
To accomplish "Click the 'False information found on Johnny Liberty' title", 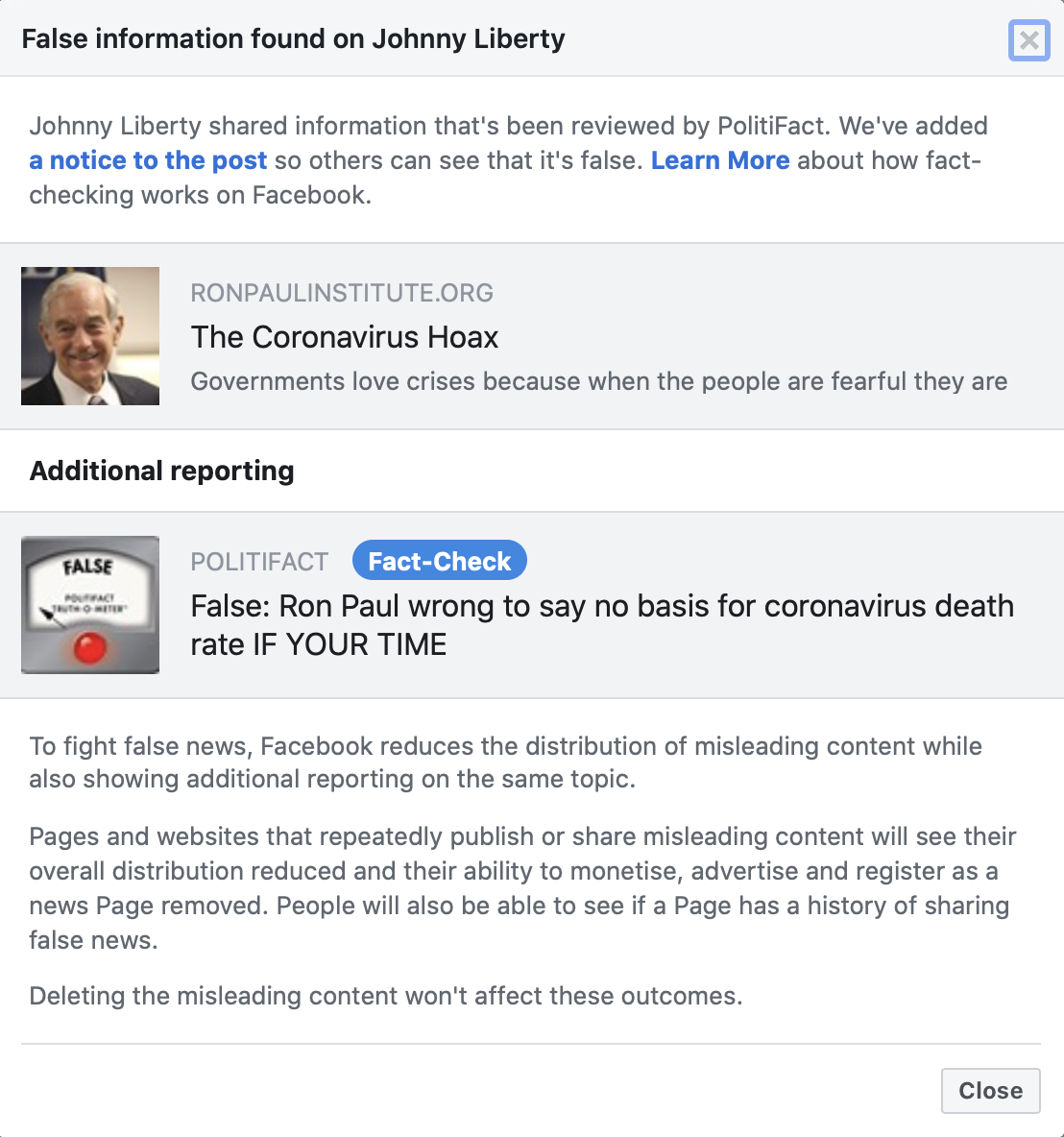I will [x=295, y=39].
